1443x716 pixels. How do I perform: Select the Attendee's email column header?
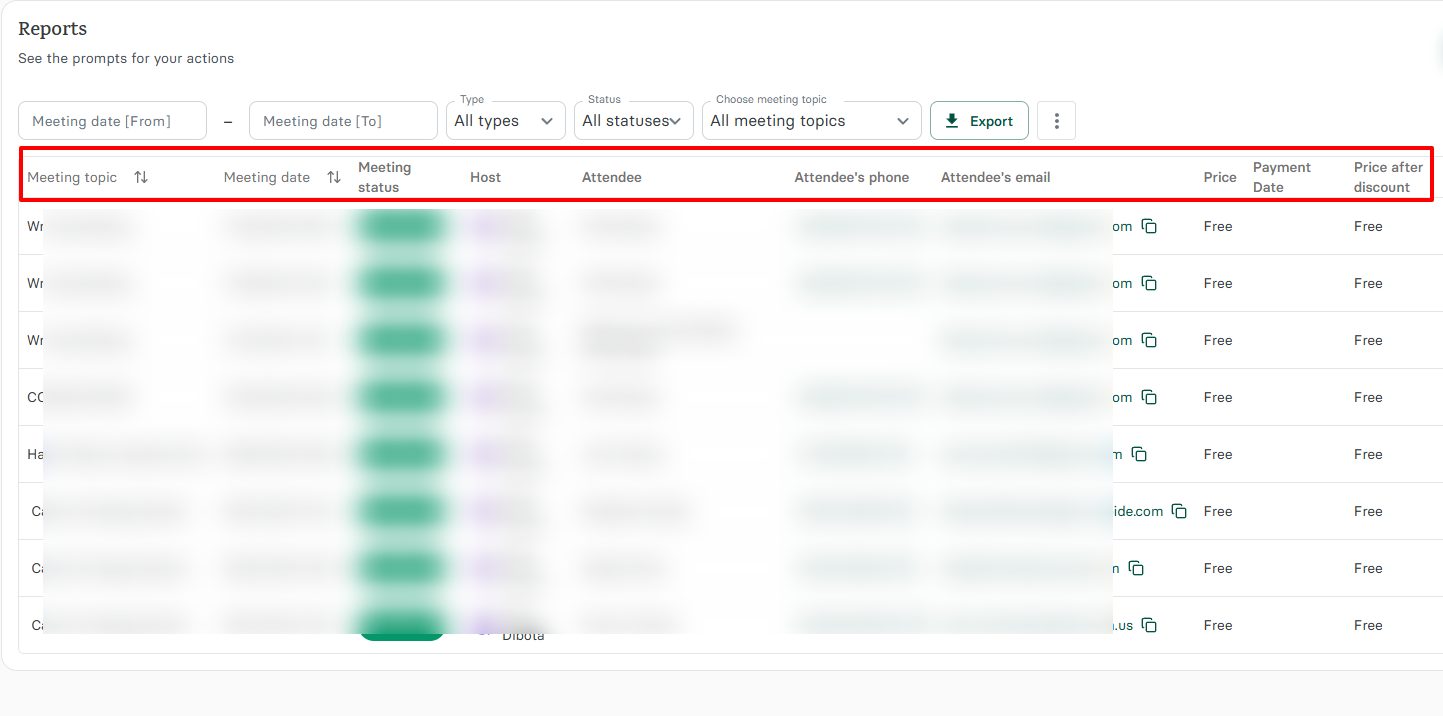pos(995,177)
